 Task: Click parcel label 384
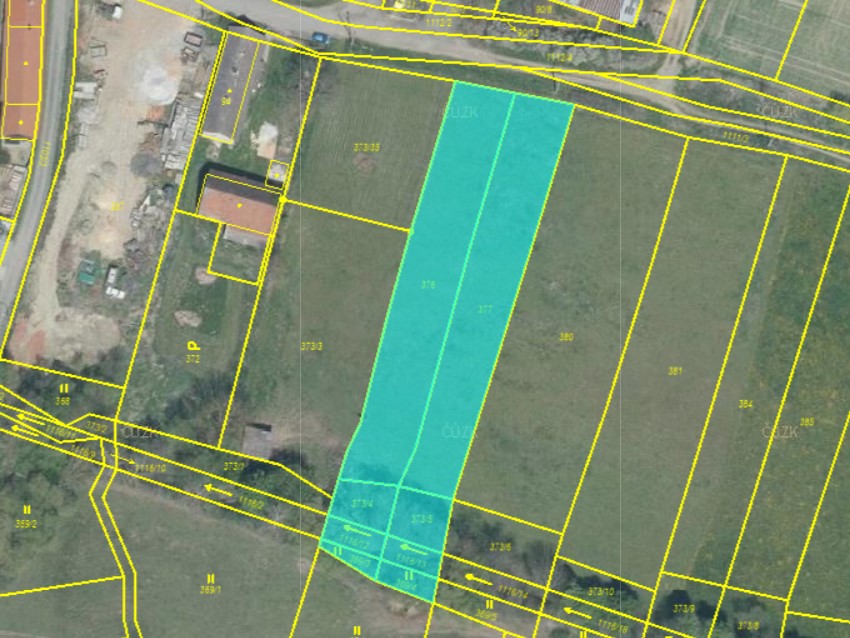point(745,404)
